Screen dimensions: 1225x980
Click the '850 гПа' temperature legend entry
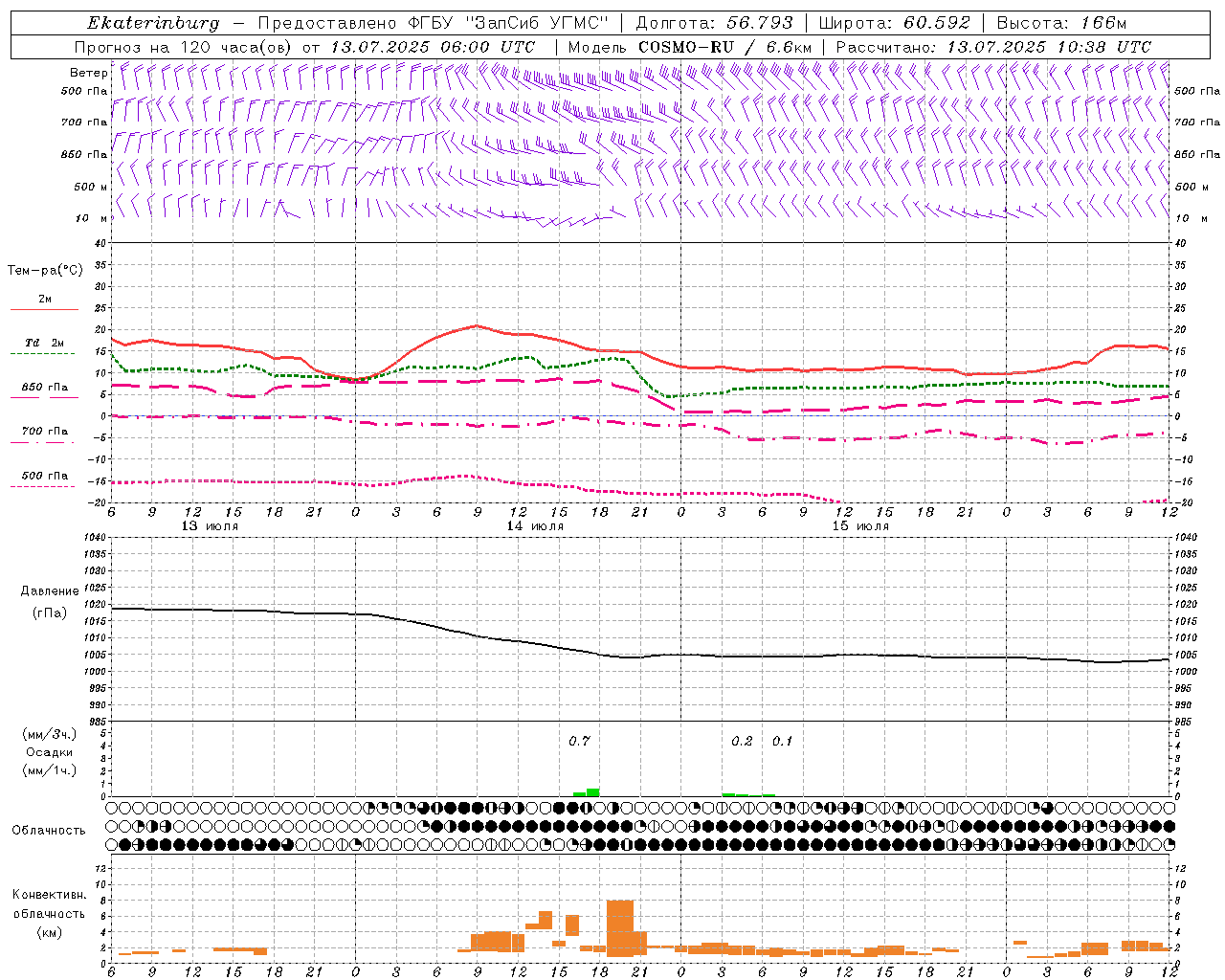pos(45,388)
